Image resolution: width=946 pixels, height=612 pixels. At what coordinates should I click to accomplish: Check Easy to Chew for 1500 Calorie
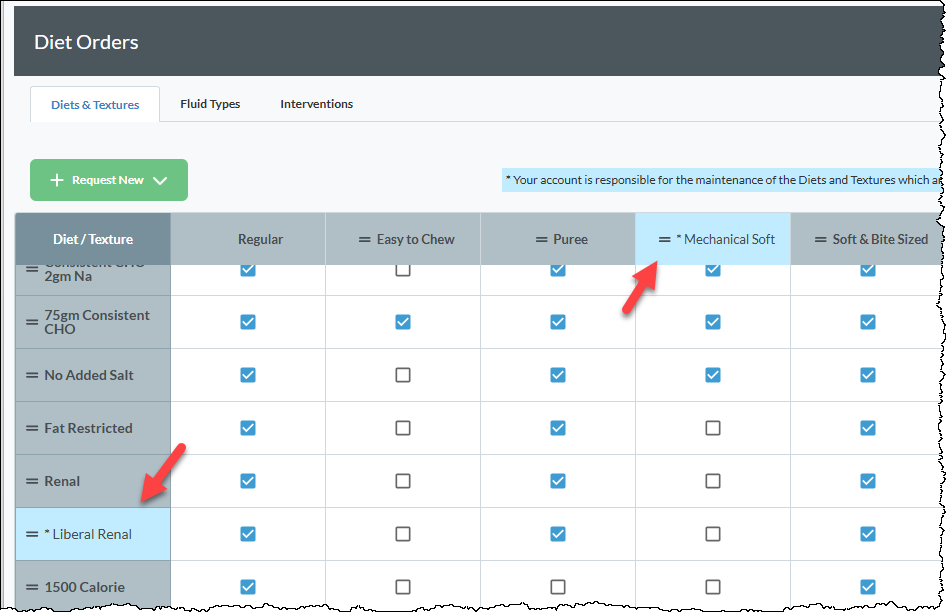(403, 587)
